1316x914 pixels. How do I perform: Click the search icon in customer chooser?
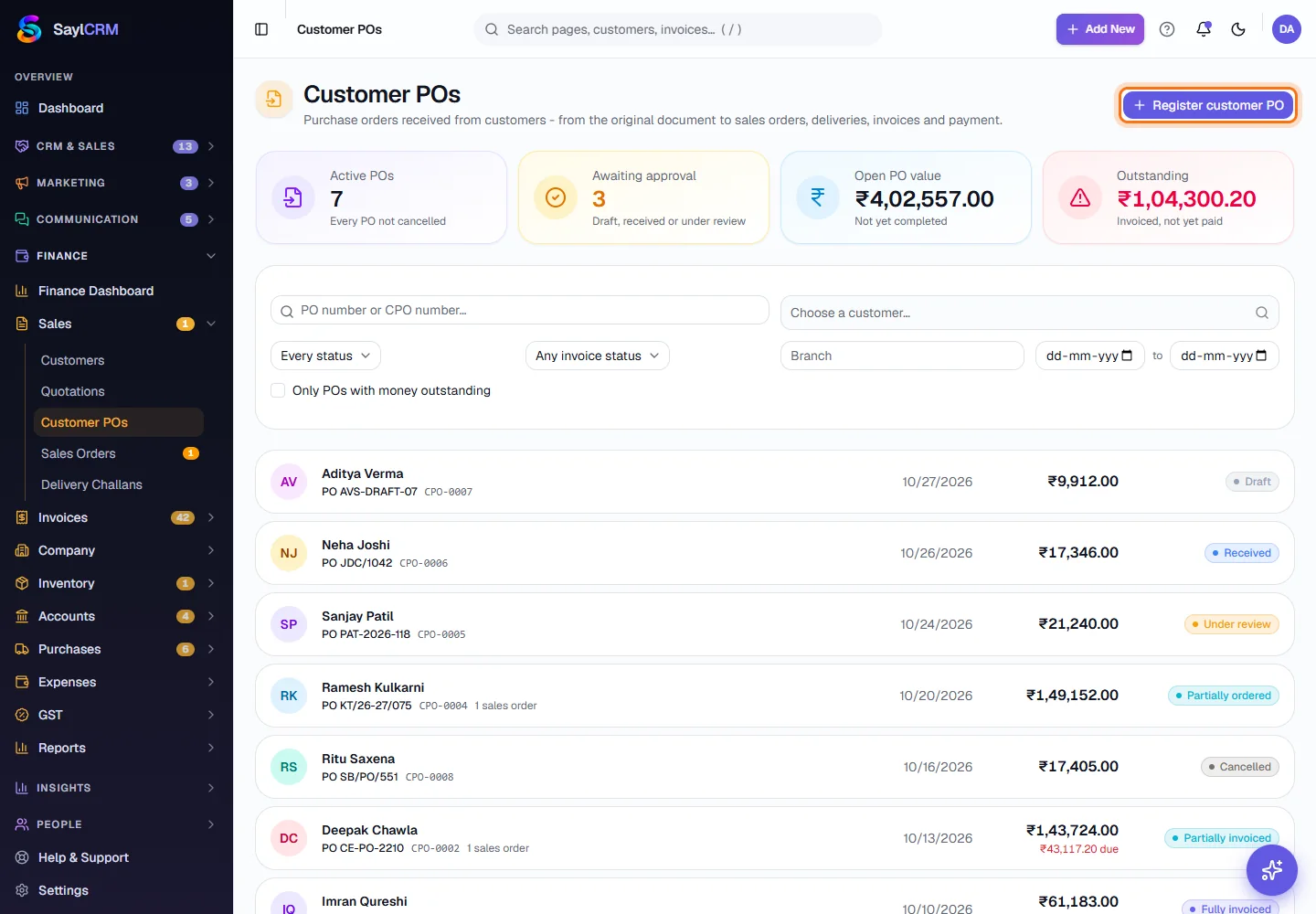click(x=1262, y=313)
